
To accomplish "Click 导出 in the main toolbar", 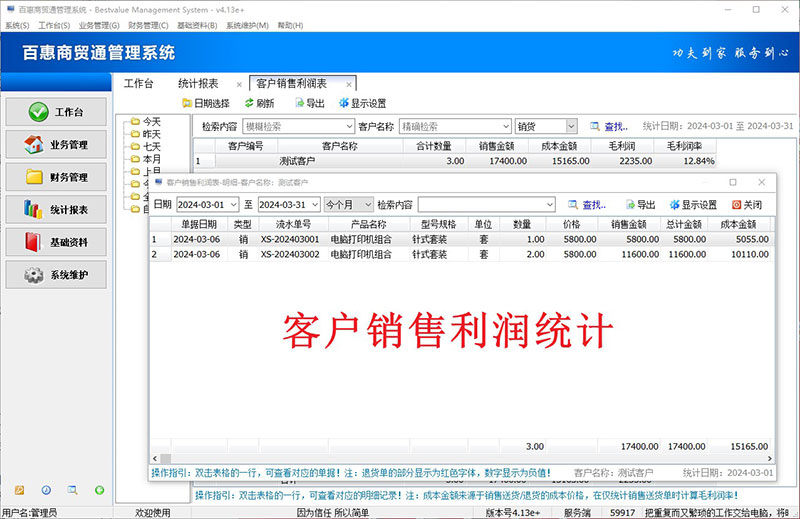I will coord(310,104).
